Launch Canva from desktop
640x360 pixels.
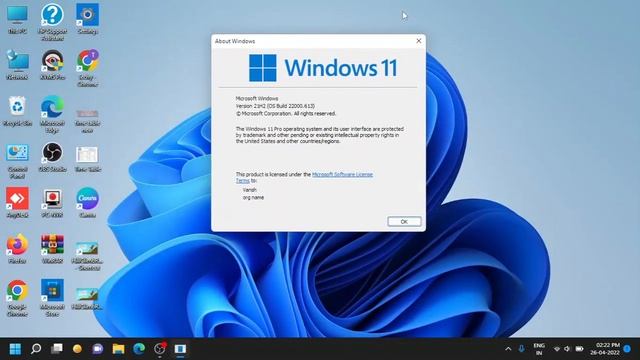point(87,203)
